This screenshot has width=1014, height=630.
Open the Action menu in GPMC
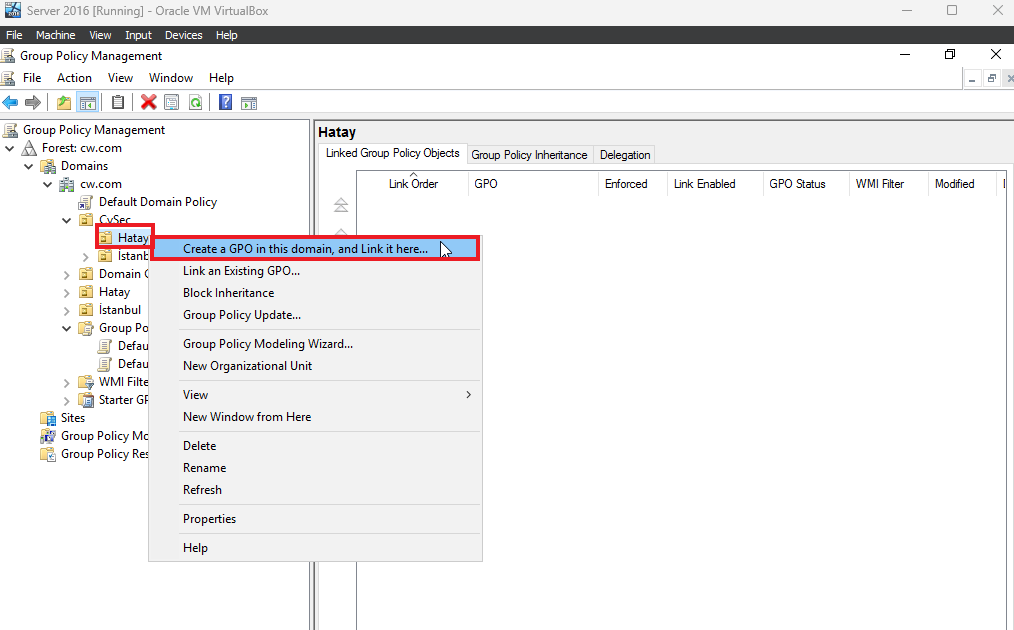(x=74, y=78)
